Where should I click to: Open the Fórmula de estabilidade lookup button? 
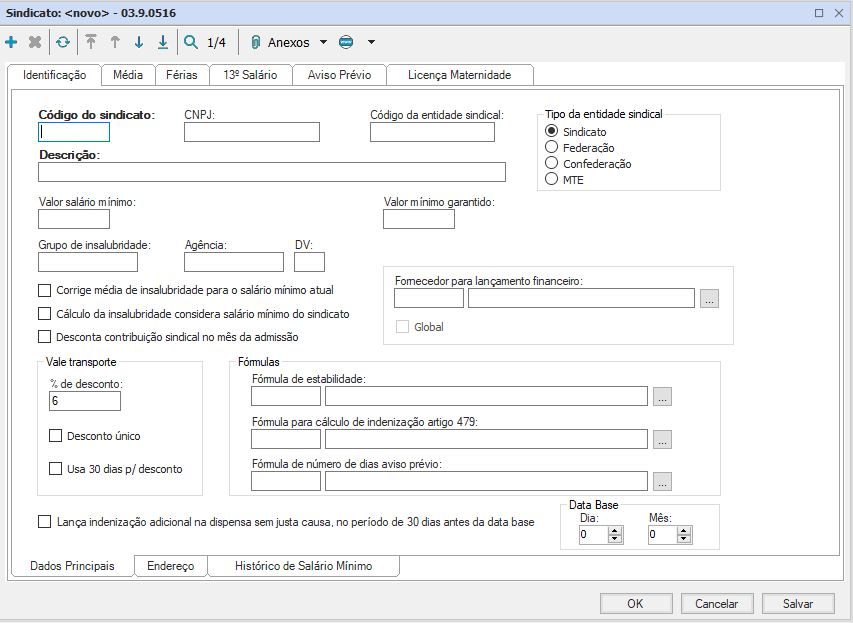coord(662,397)
